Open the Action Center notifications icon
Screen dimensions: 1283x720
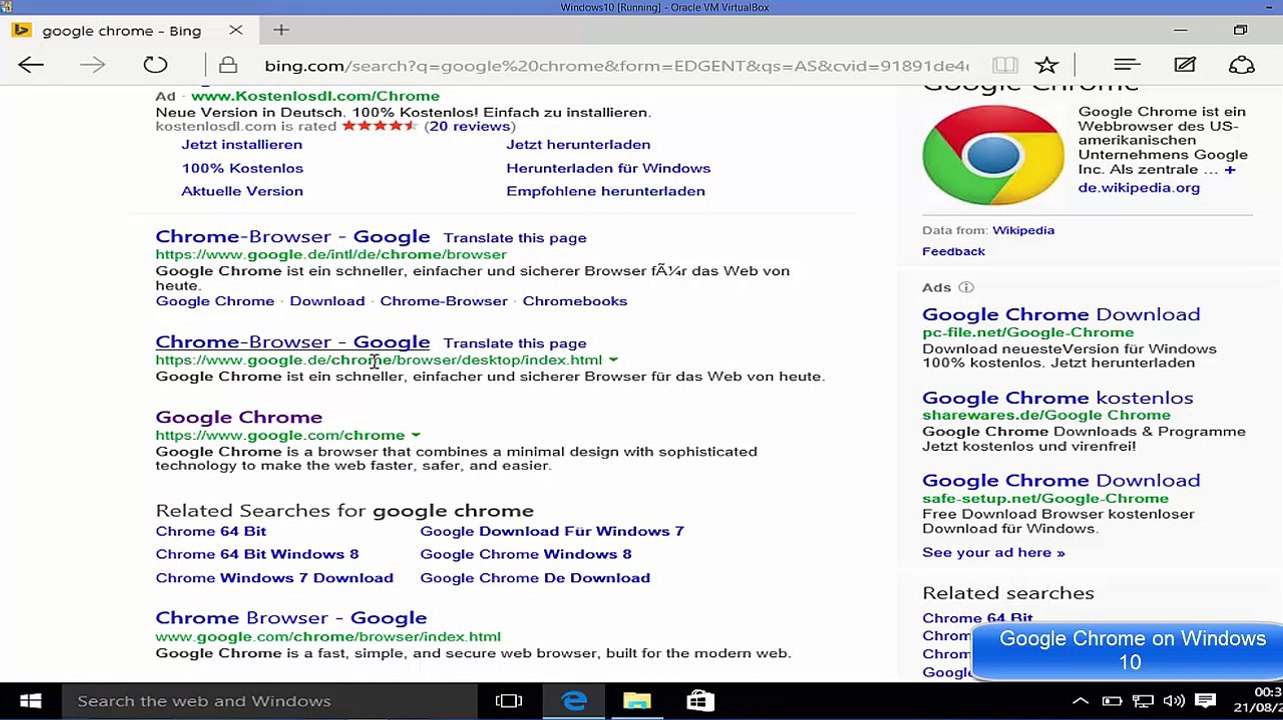tap(1205, 701)
